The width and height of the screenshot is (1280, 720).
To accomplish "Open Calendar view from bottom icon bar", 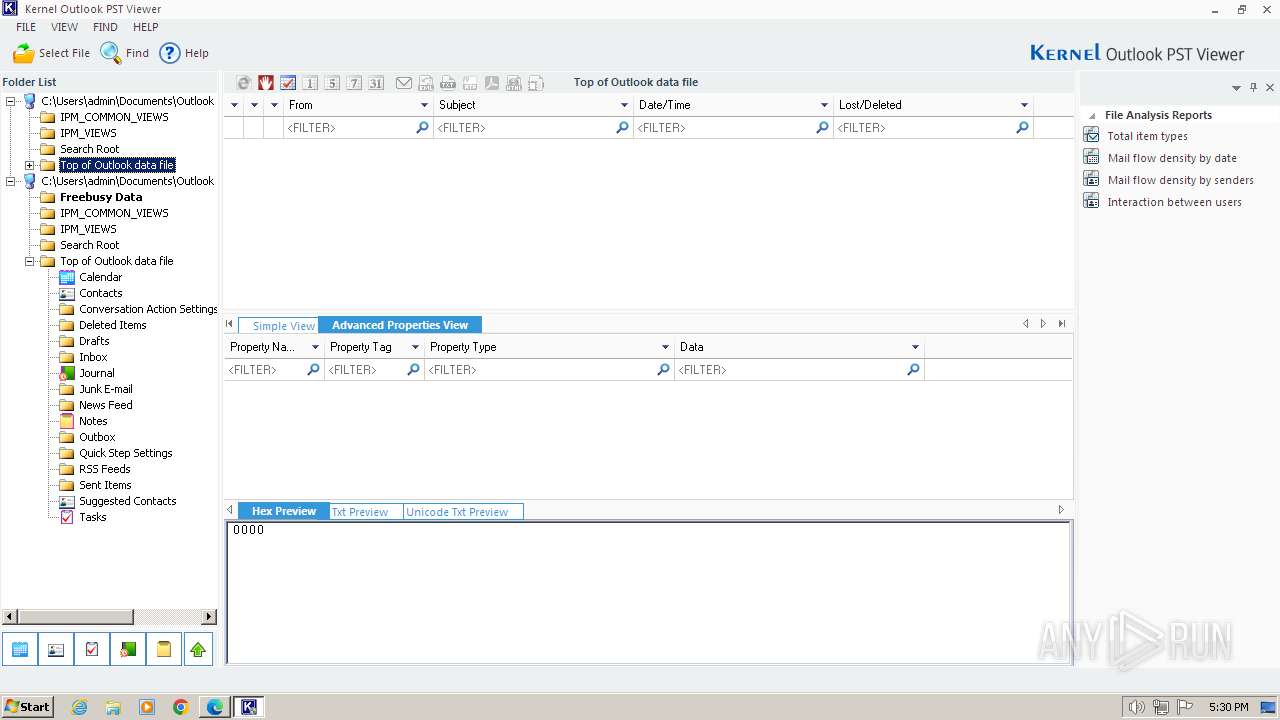I will pos(20,649).
